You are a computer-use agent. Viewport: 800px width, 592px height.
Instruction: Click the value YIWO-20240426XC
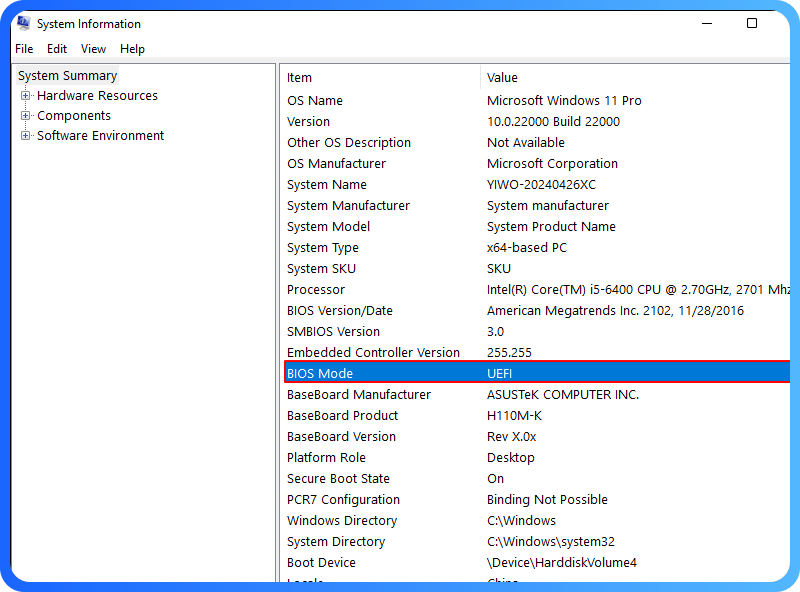coord(541,184)
